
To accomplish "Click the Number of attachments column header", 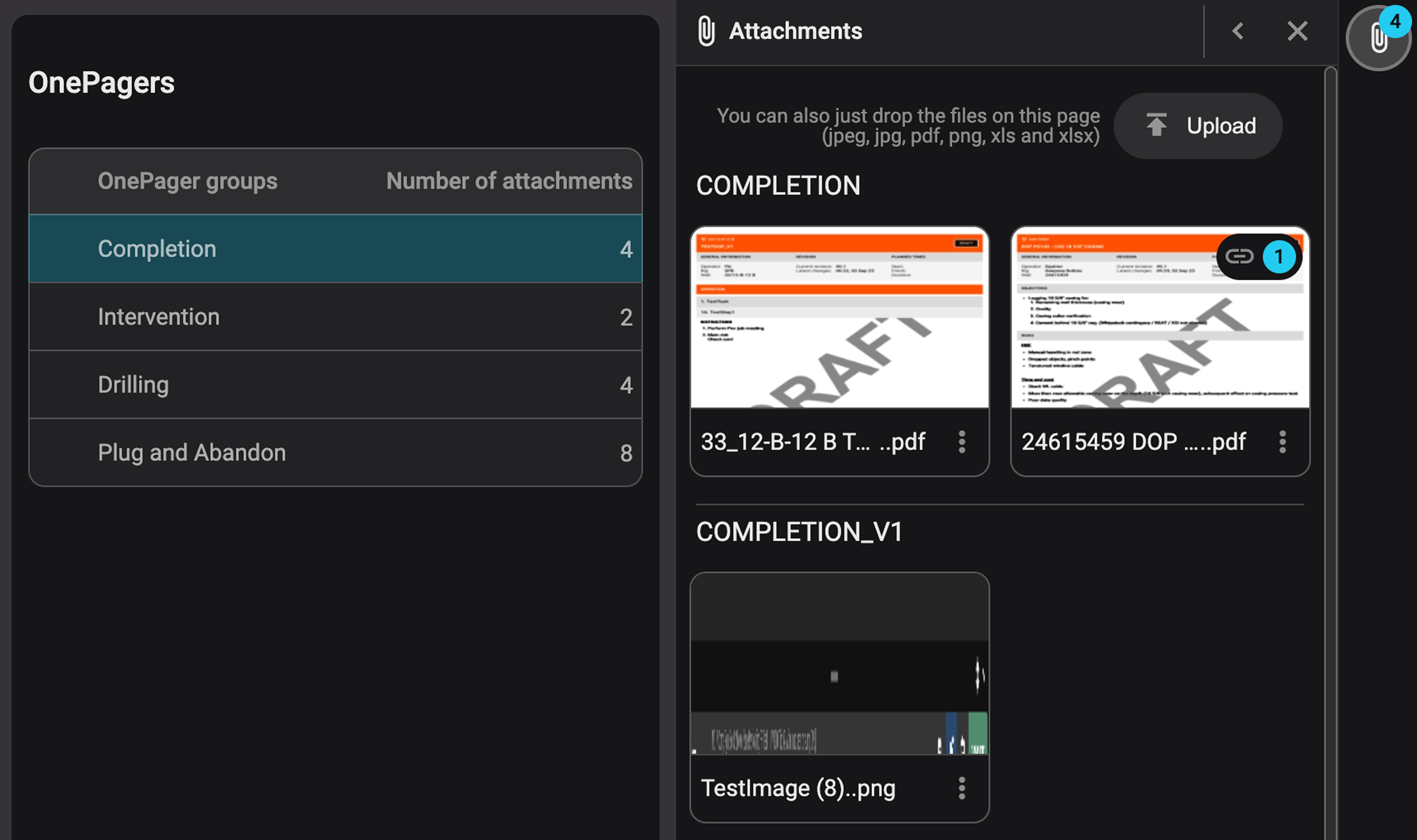I will (508, 181).
